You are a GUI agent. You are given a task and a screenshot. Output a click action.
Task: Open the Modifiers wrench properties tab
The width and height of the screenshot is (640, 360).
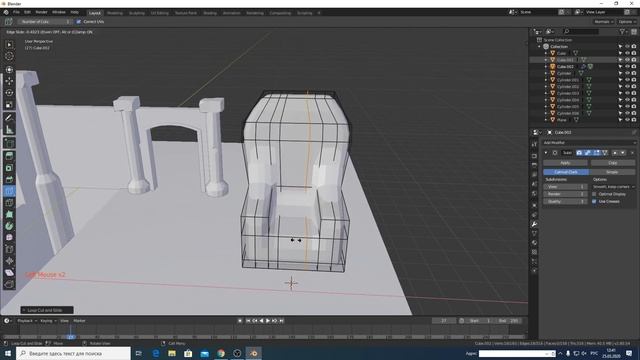534,224
